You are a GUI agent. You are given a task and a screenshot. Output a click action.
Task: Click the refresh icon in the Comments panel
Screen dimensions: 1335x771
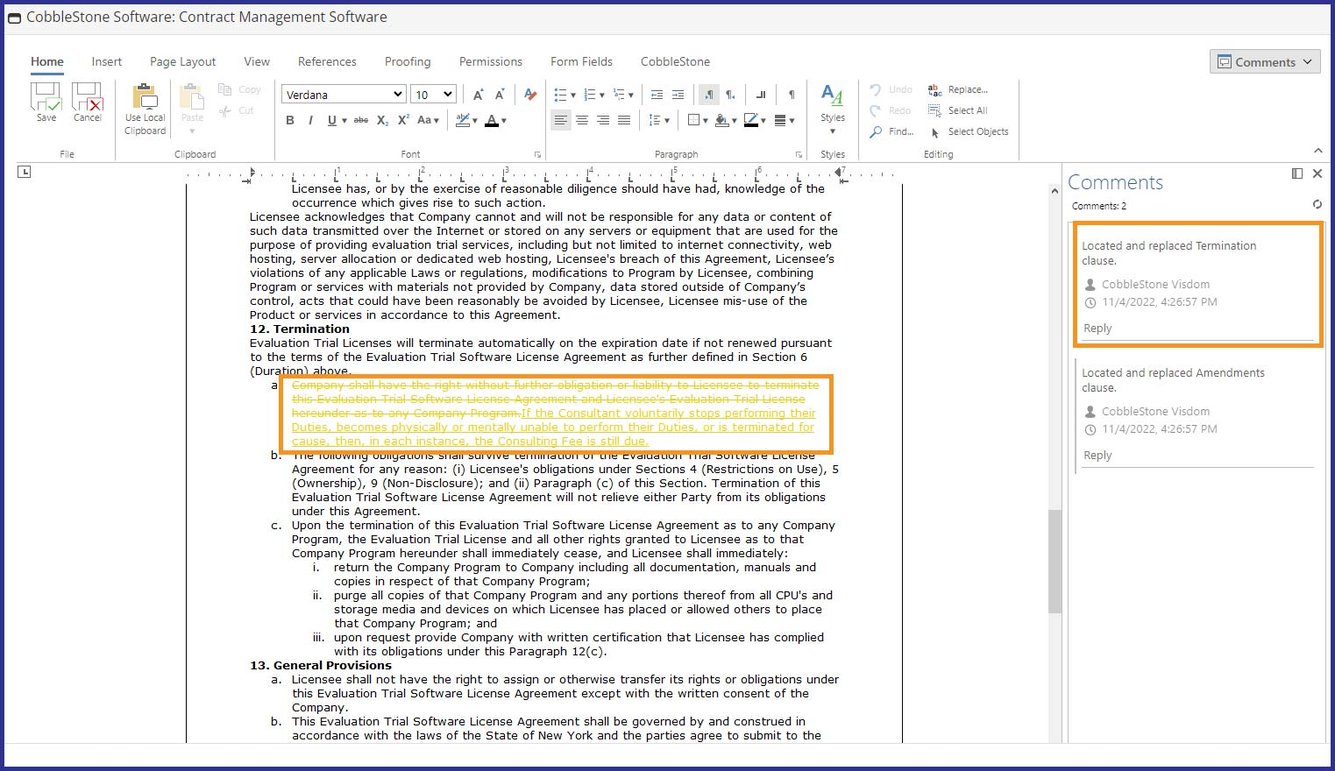click(1317, 204)
